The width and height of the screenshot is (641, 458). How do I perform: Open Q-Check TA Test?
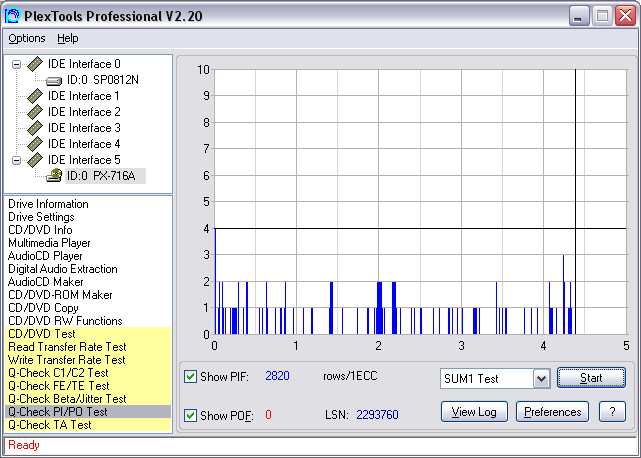[x=50, y=425]
